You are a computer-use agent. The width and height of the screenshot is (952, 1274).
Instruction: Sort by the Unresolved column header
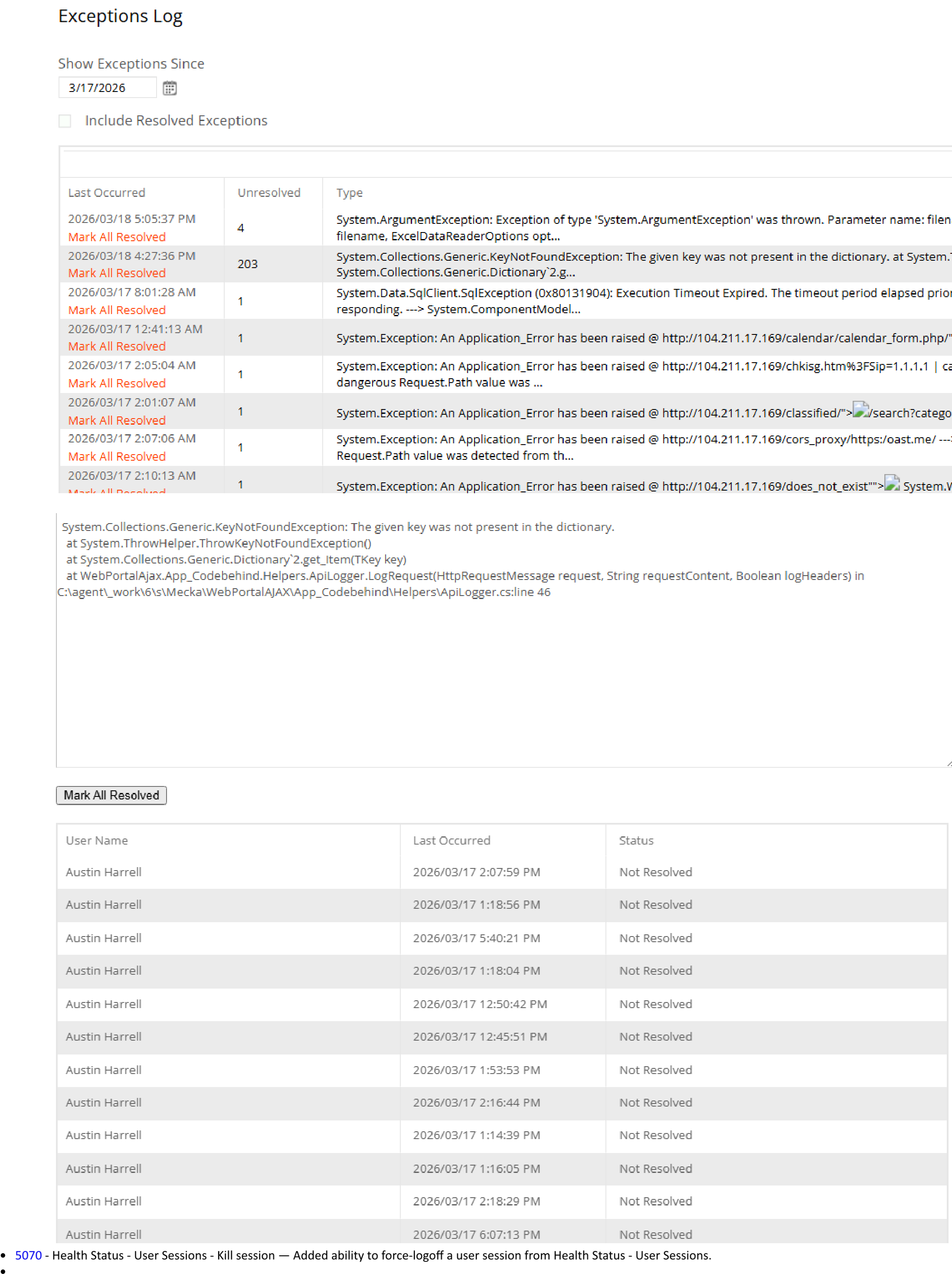point(269,193)
